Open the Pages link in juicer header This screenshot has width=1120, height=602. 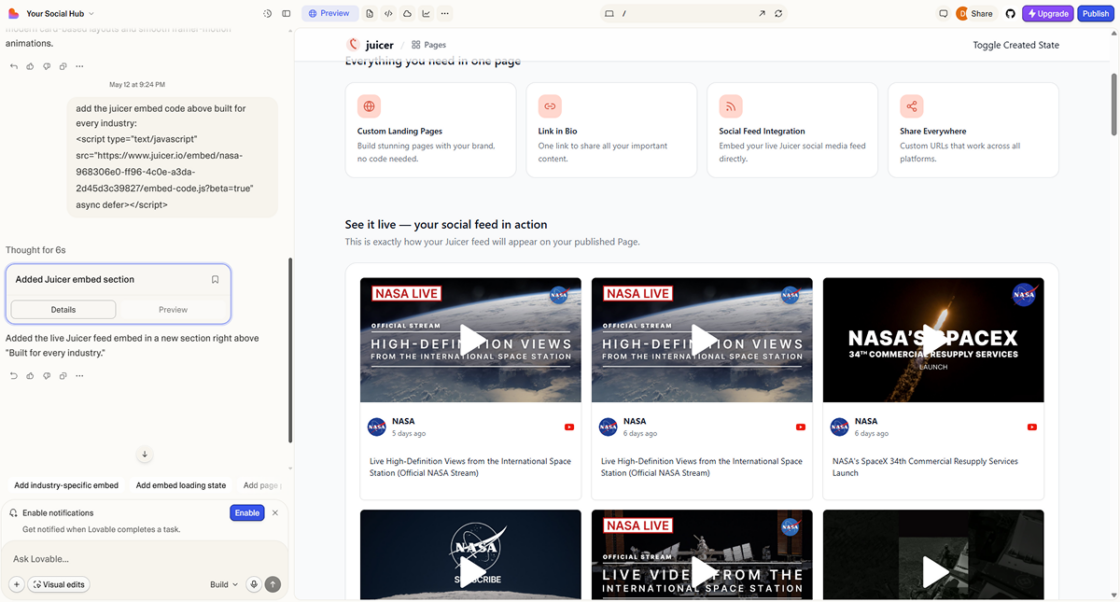[429, 44]
